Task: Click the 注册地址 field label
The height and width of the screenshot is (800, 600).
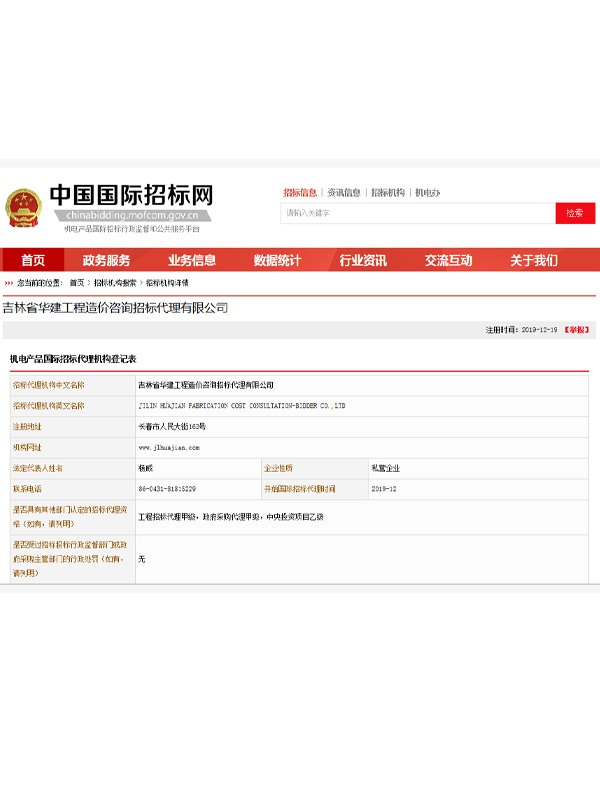Action: tap(27, 427)
